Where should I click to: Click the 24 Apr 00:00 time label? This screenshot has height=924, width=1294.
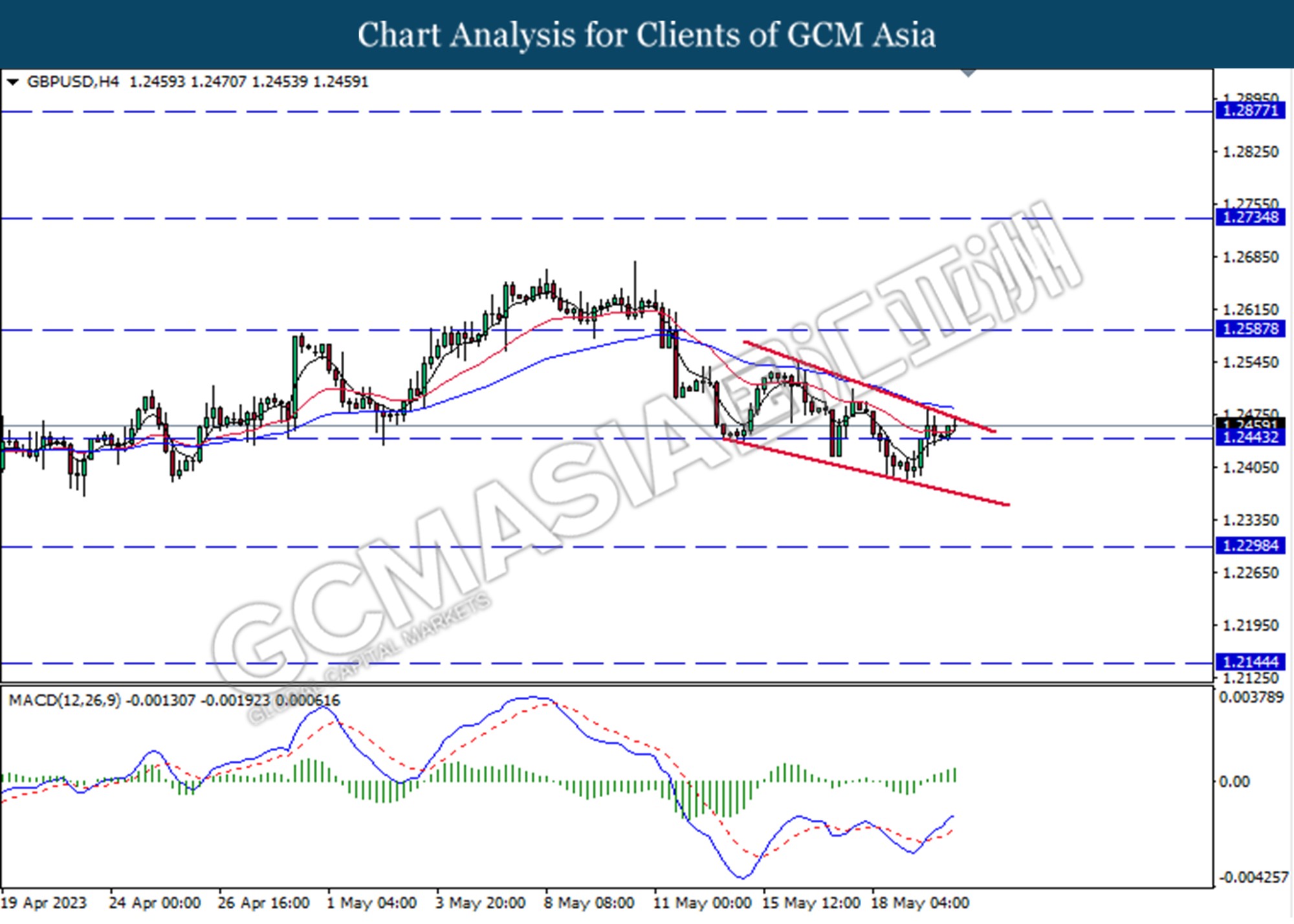[155, 903]
